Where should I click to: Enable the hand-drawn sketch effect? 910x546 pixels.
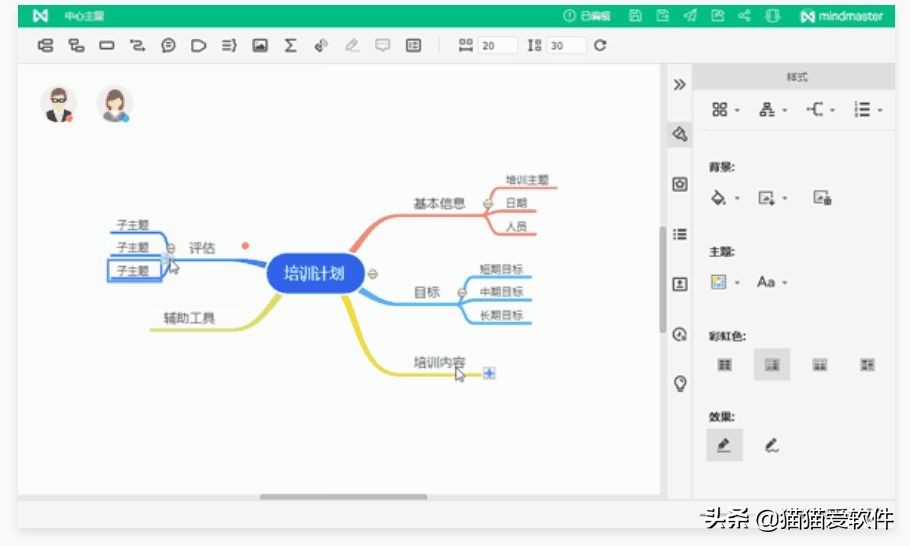(771, 446)
